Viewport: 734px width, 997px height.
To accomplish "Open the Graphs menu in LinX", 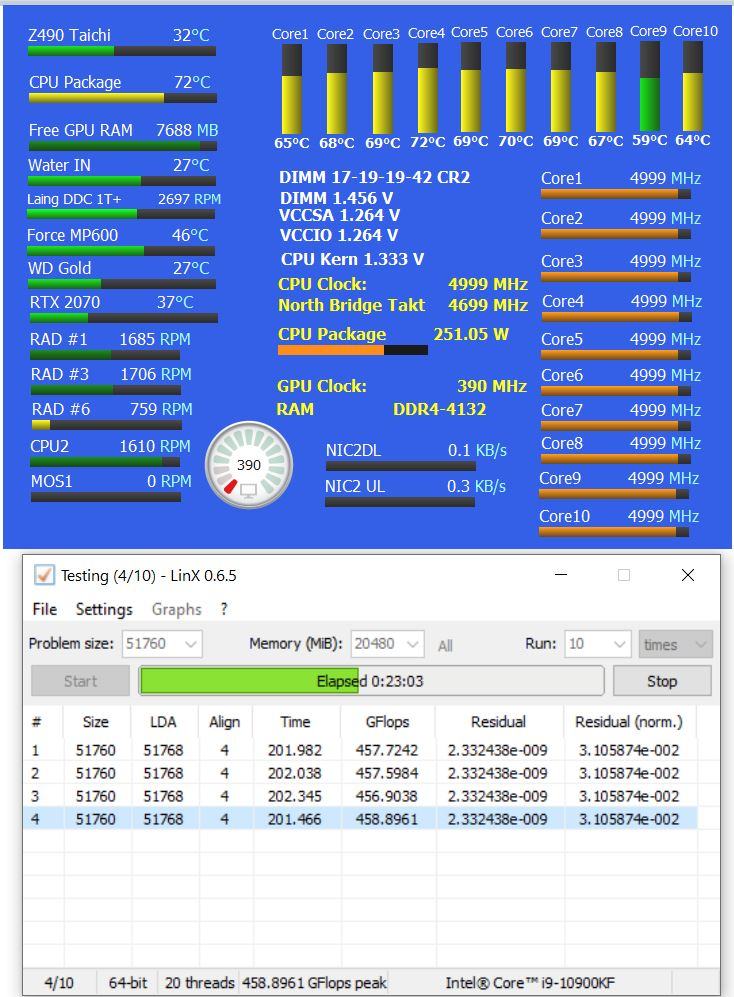I will pyautogui.click(x=176, y=609).
